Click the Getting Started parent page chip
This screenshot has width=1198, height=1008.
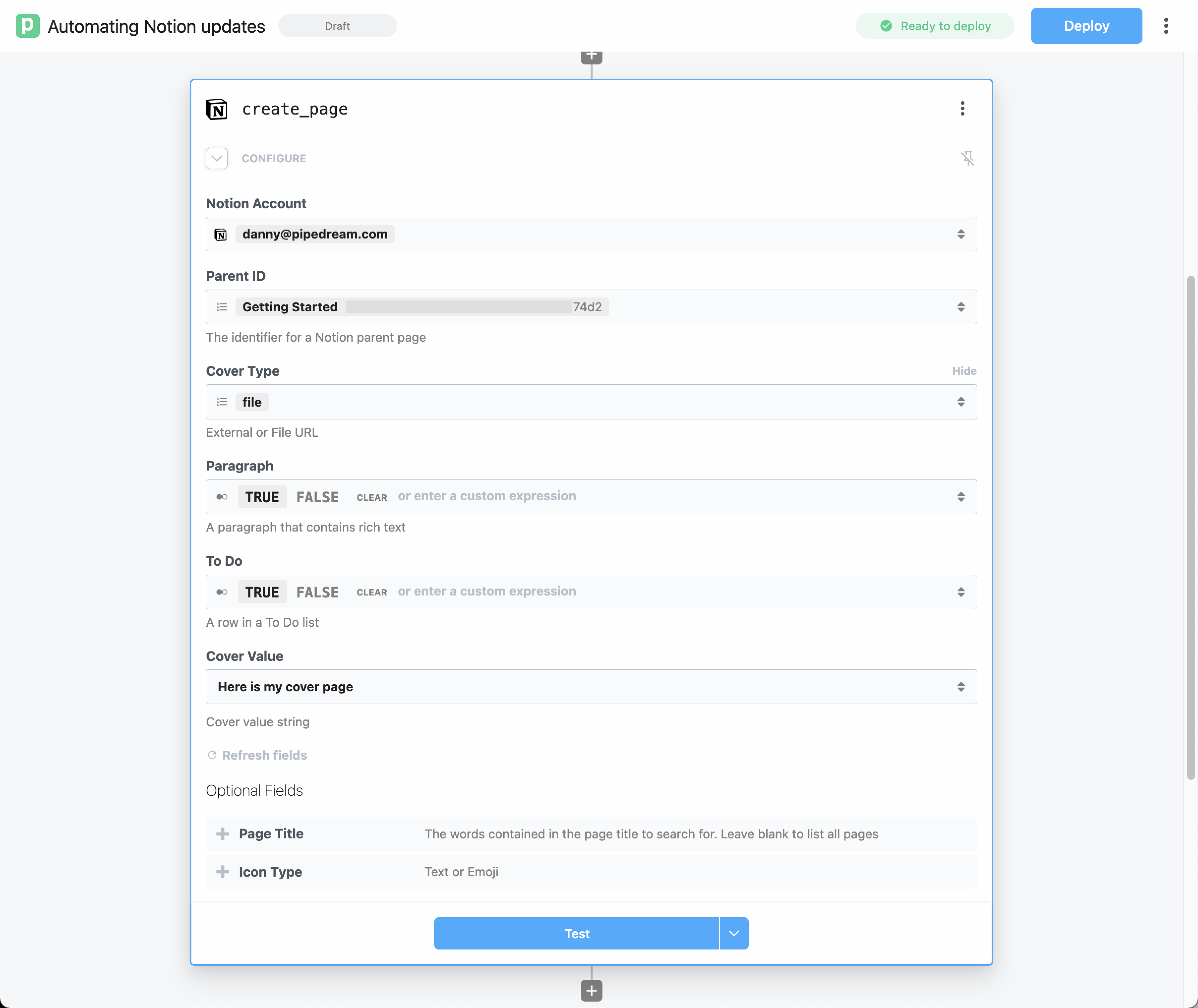422,307
